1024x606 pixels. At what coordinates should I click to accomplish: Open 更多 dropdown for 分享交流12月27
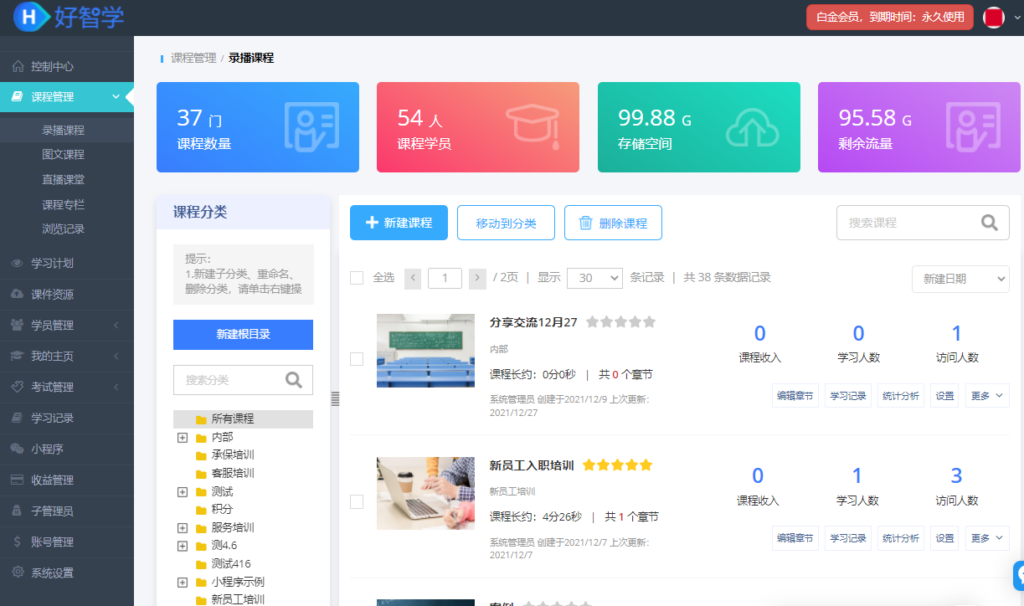[987, 396]
